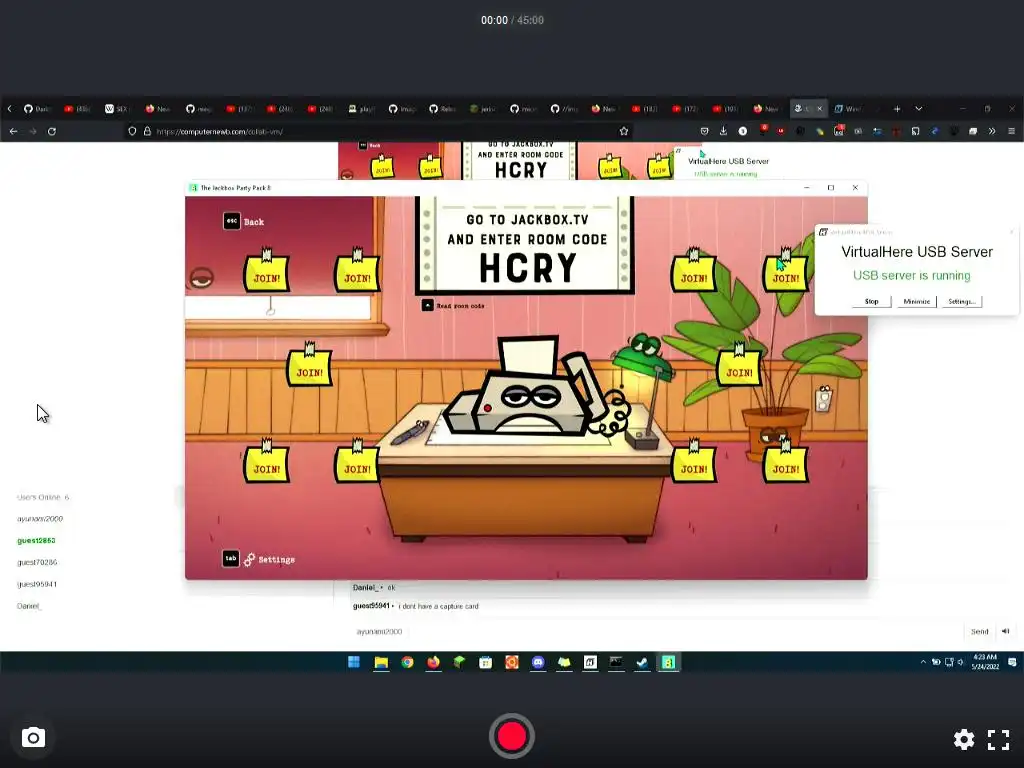This screenshot has width=1024, height=768.
Task: Start recording with the red record button
Action: click(x=511, y=736)
